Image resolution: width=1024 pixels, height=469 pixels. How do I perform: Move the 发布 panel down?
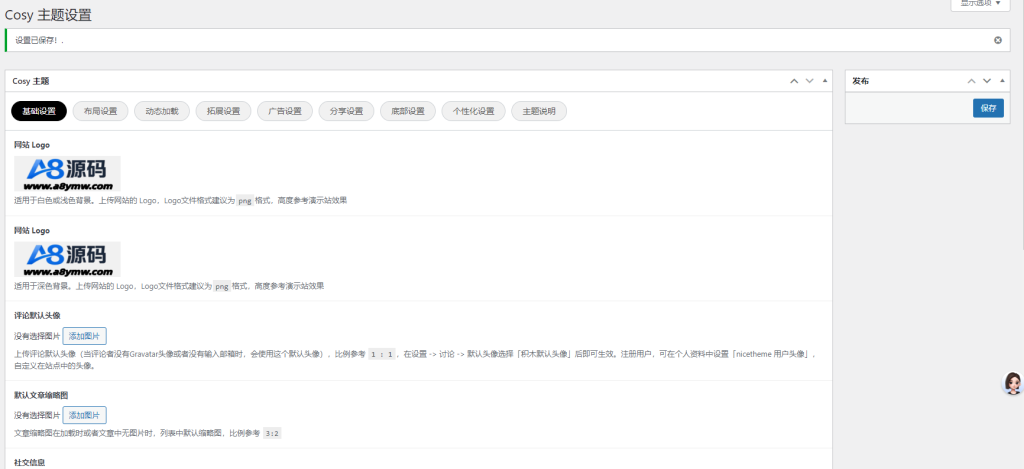(x=987, y=81)
